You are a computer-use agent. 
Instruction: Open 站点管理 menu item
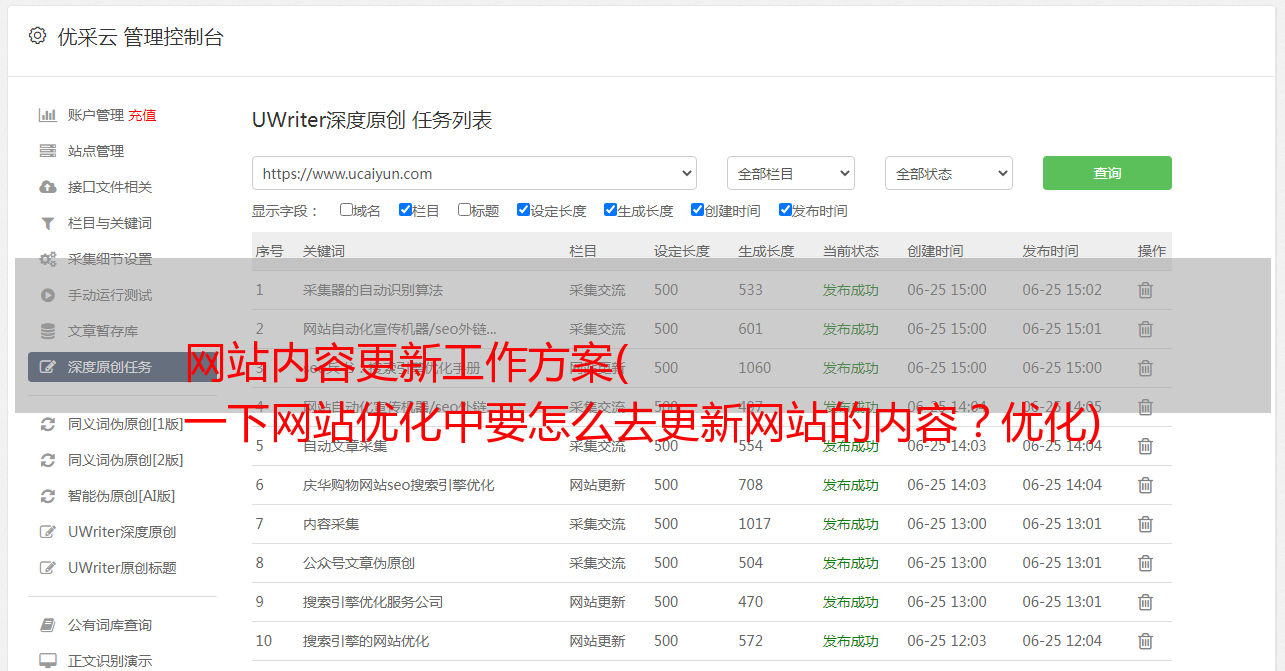point(96,151)
